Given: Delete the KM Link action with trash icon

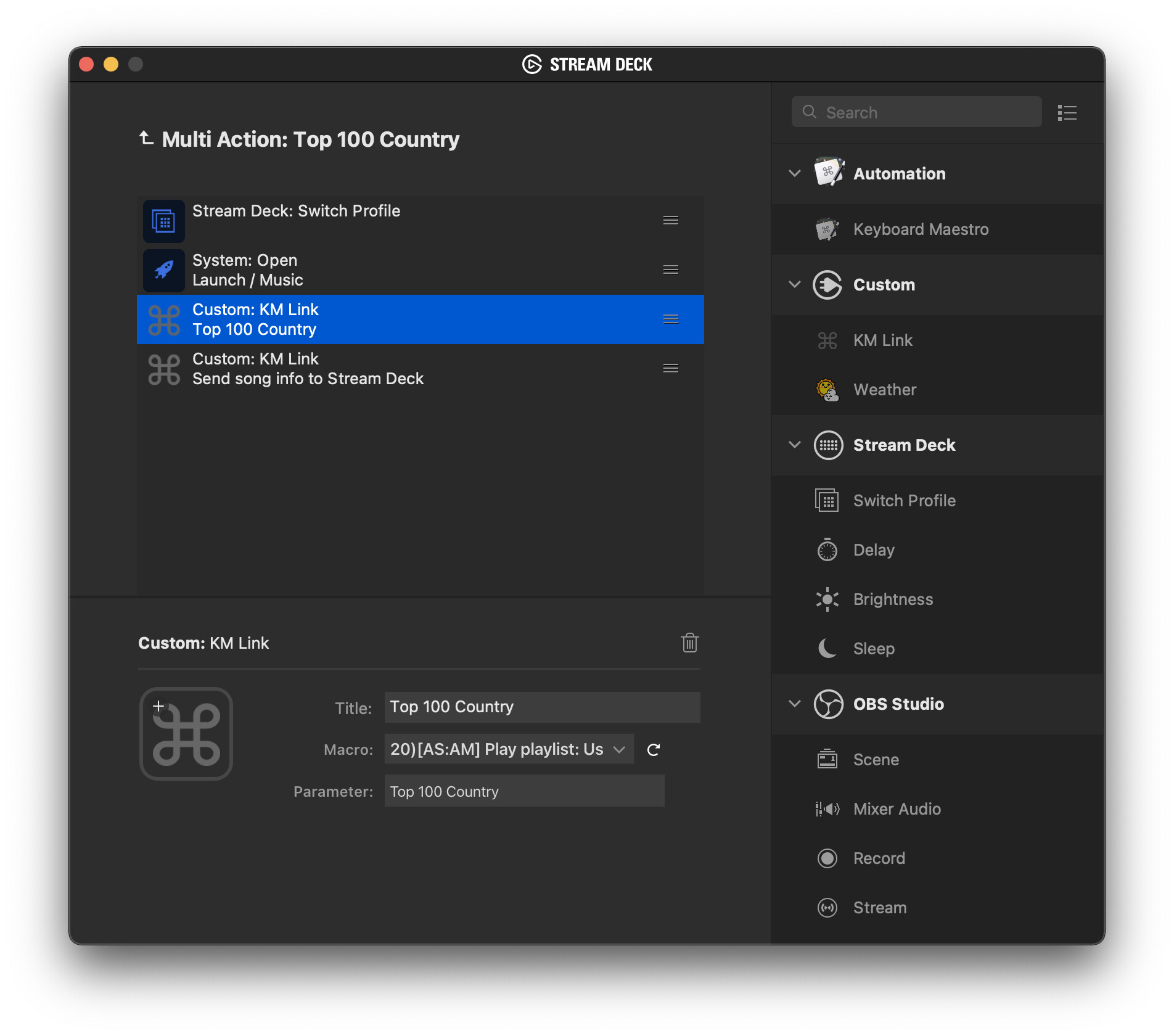Looking at the screenshot, I should coord(689,643).
